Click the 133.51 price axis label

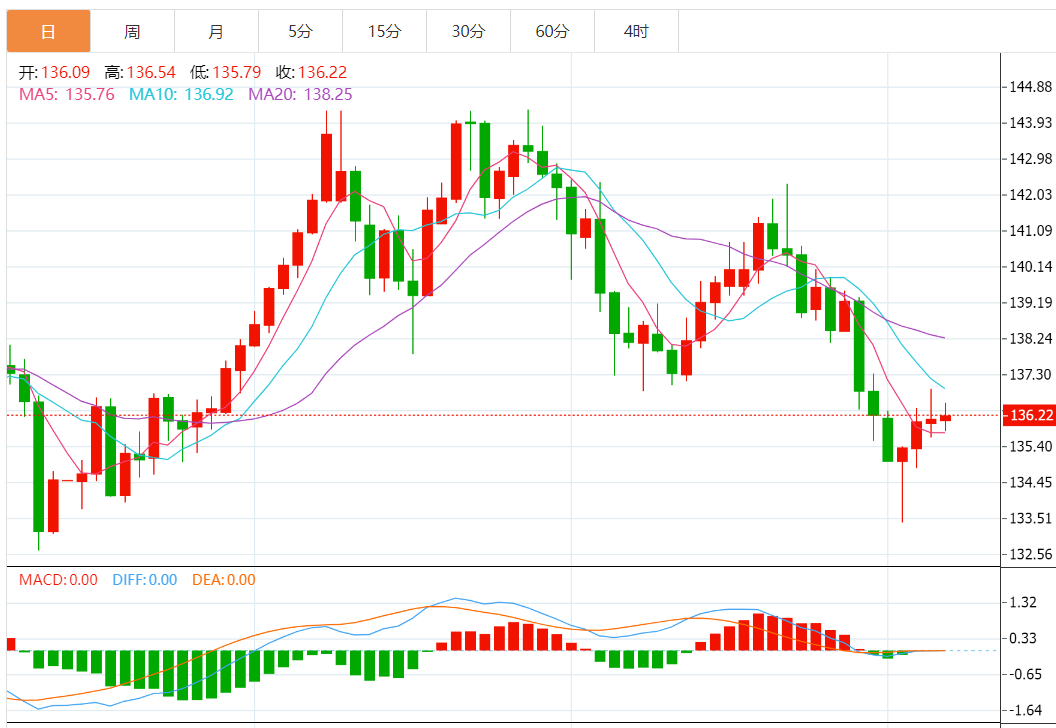(x=1030, y=518)
